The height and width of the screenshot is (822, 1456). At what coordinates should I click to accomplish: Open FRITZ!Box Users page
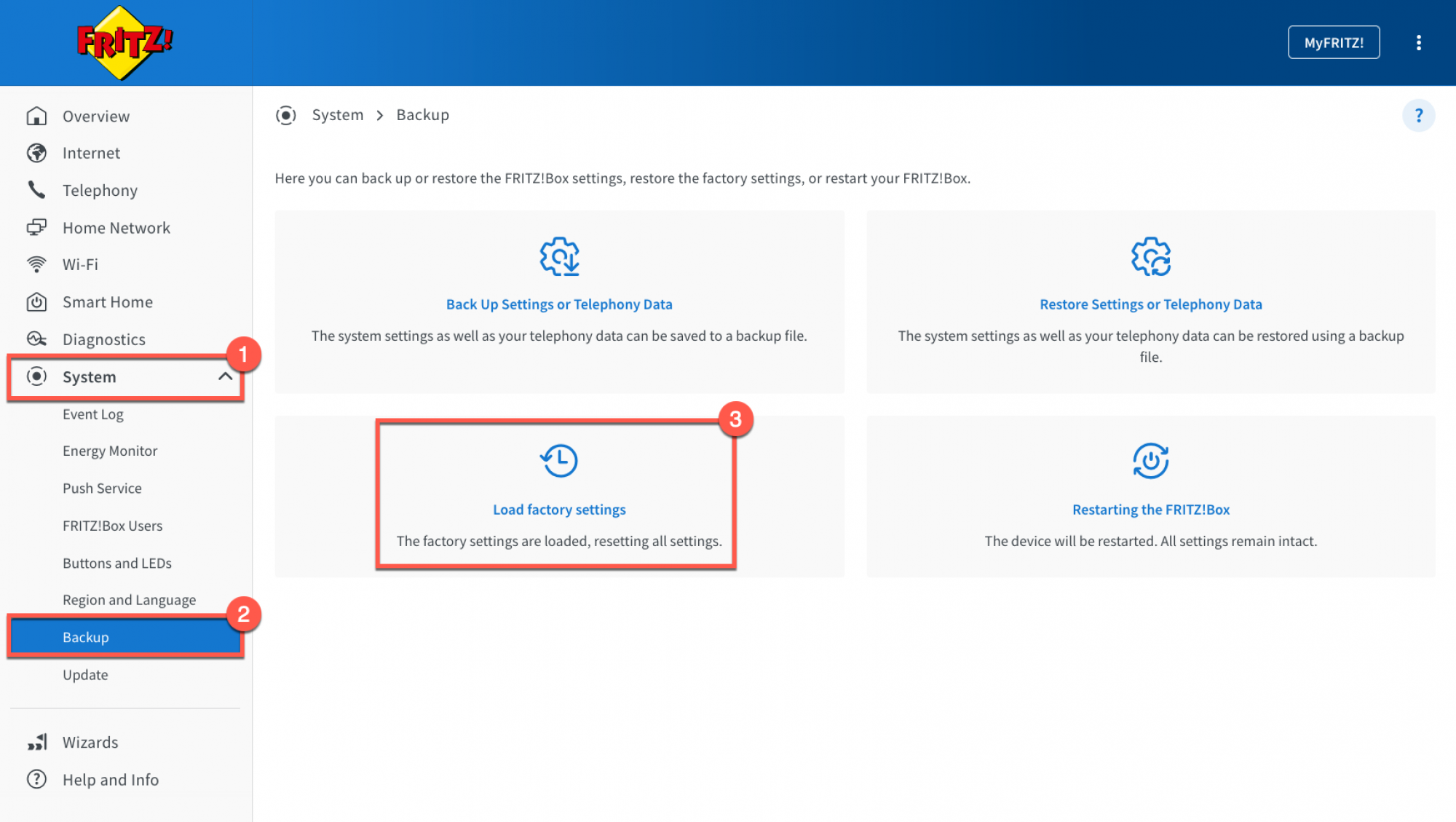[x=112, y=526]
